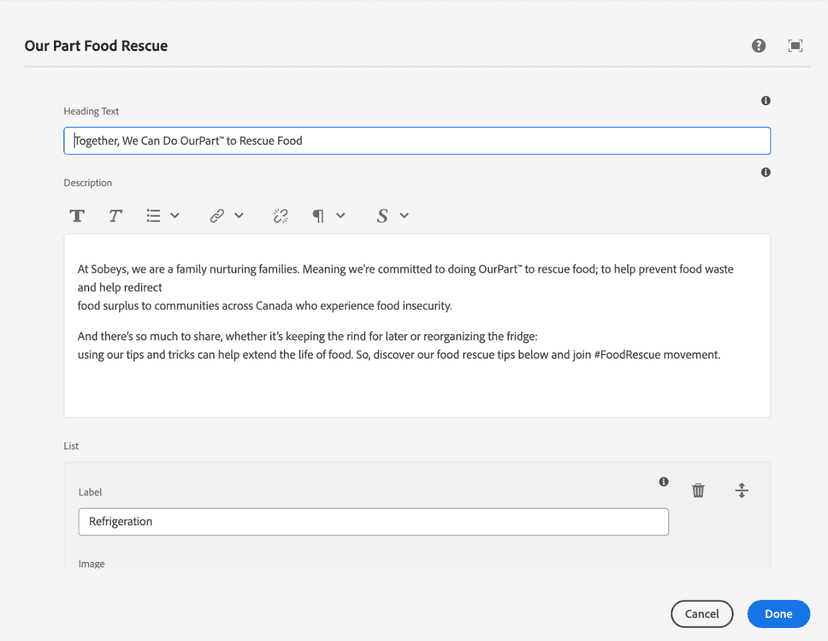Toggle fullscreen mode for the dialog
828x641 pixels.
pyautogui.click(x=795, y=46)
